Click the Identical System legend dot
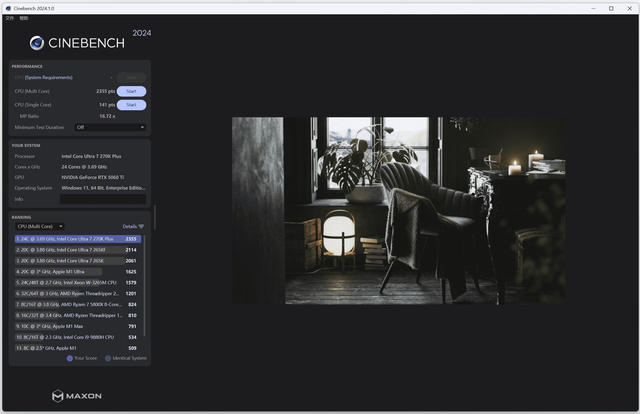Screen dimensions: 640x414 108,357
